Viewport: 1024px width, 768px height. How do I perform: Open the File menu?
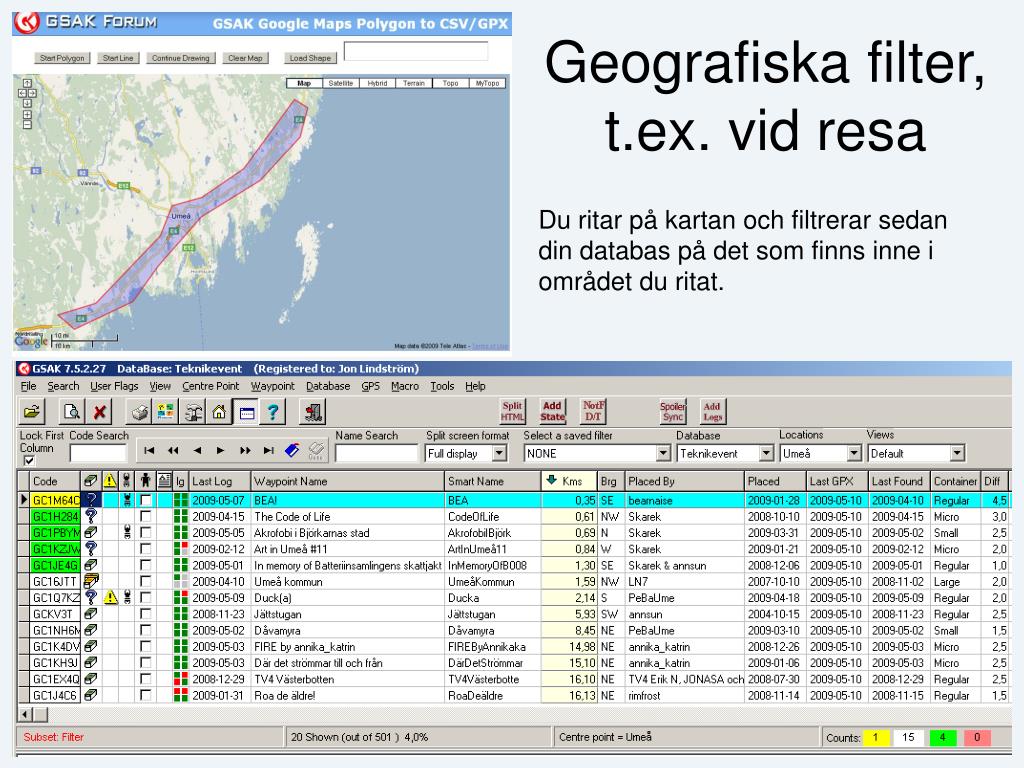pyautogui.click(x=29, y=386)
